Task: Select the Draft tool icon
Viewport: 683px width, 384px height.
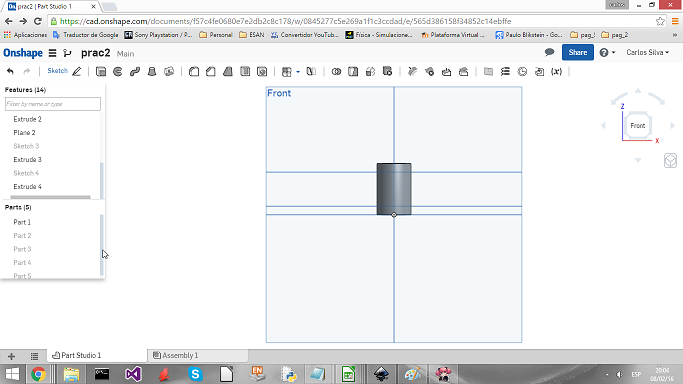Action: [x=228, y=71]
